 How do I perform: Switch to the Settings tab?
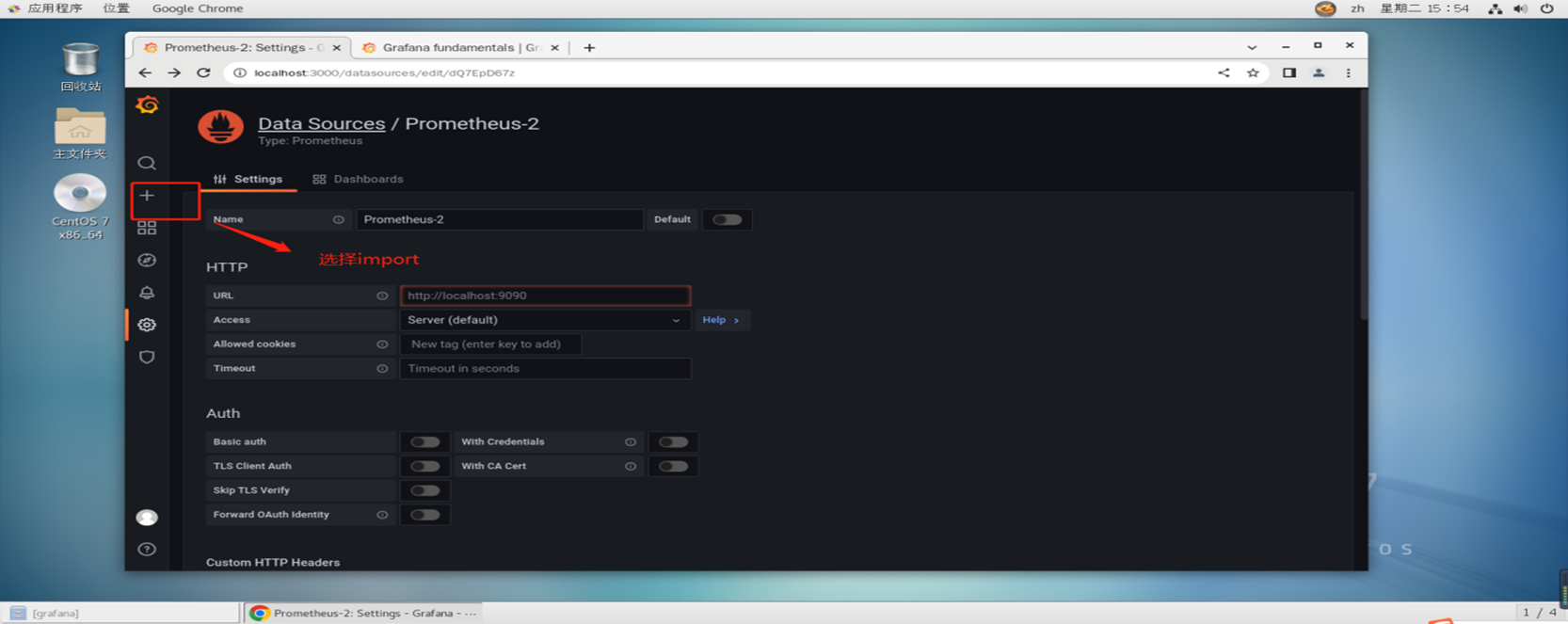tap(248, 179)
